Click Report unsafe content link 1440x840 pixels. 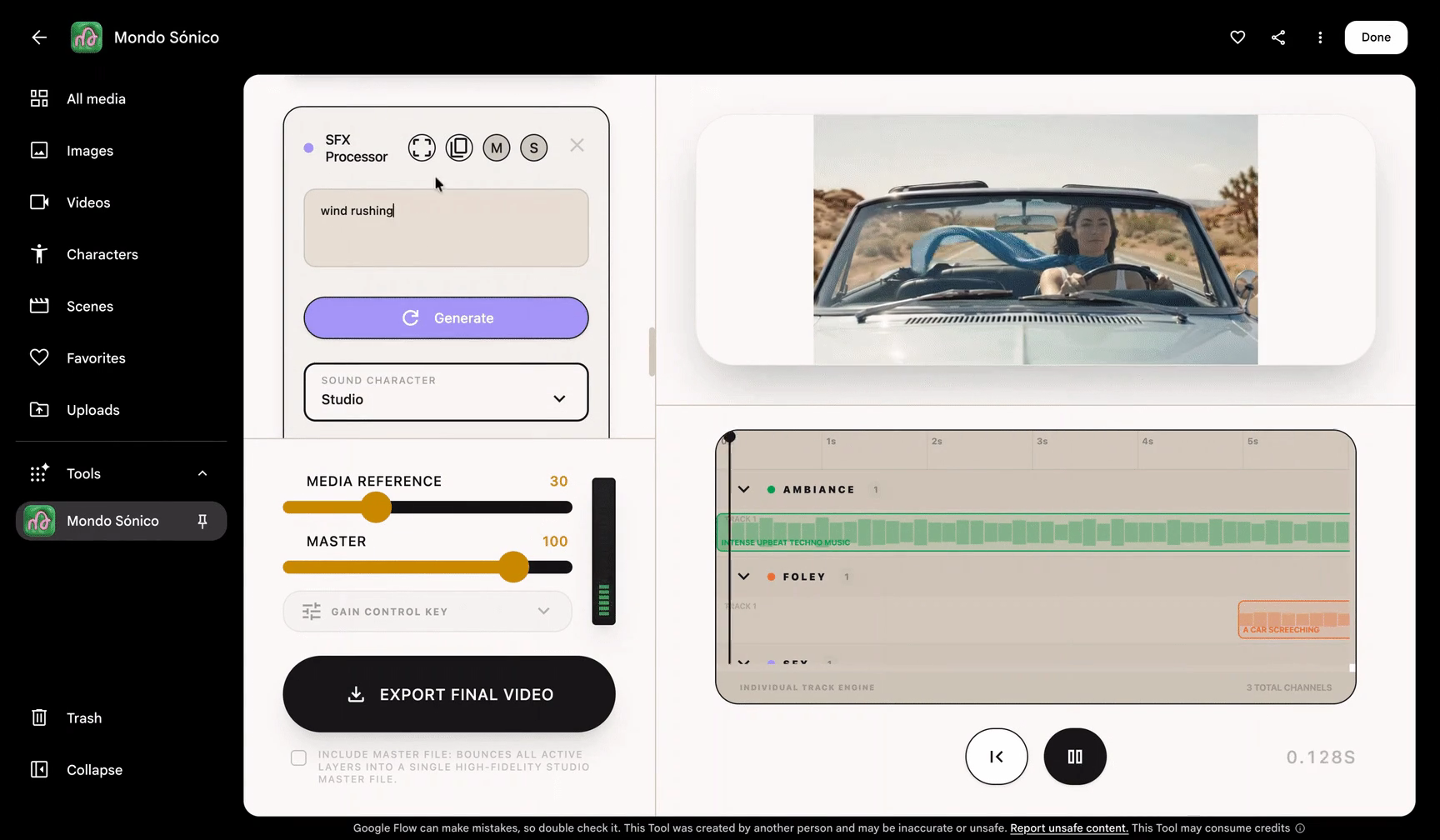tap(1069, 828)
